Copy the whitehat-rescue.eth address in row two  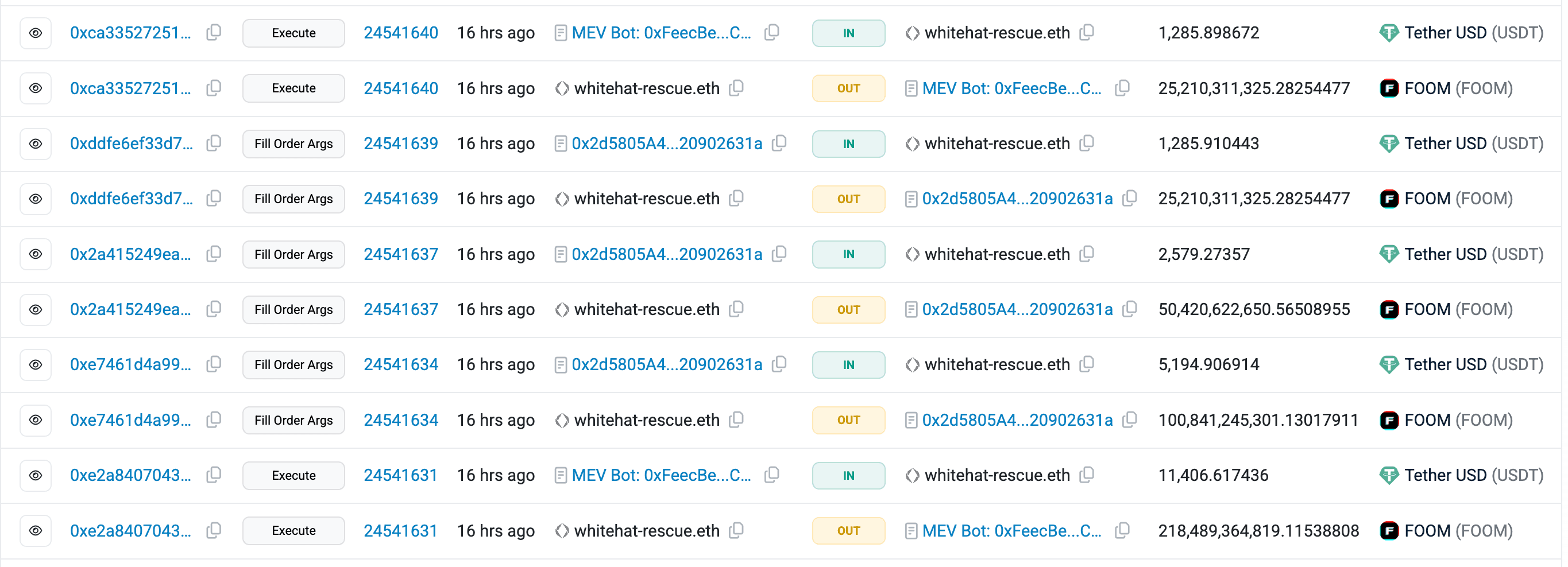736,88
